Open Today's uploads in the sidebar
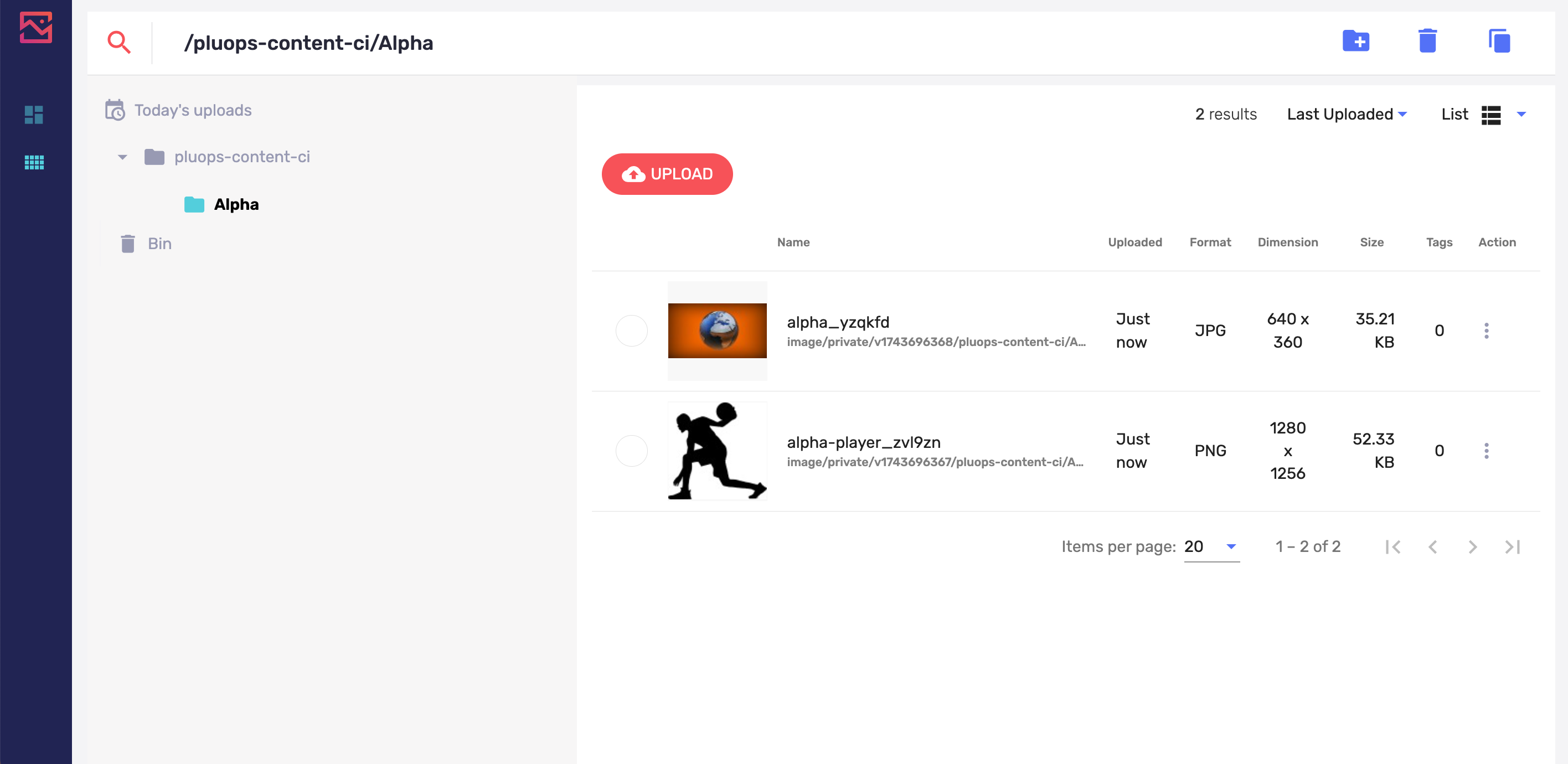1568x764 pixels. pyautogui.click(x=193, y=110)
